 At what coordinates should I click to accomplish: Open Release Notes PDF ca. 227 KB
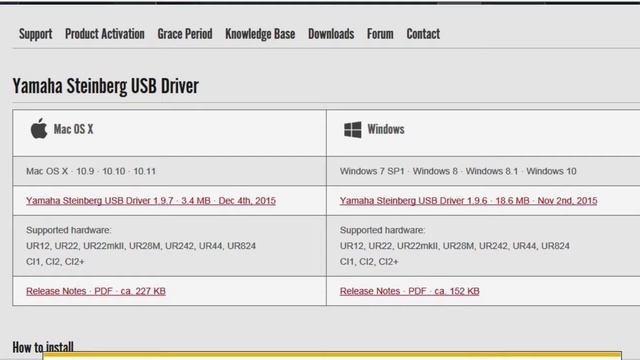pyautogui.click(x=96, y=291)
